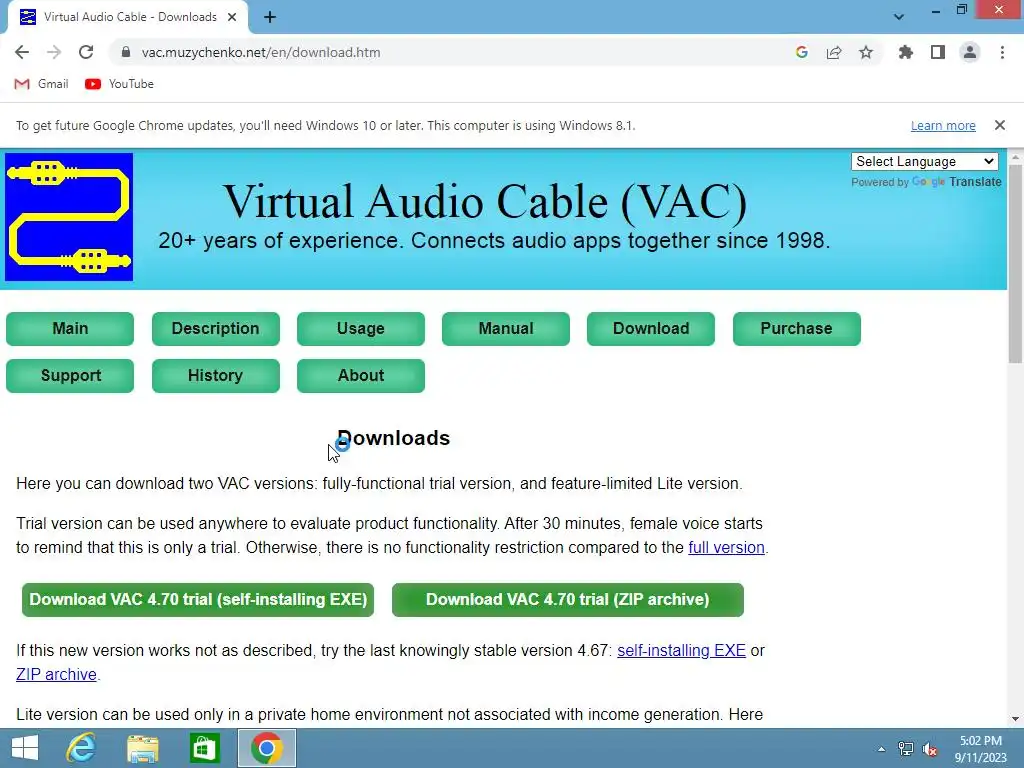Click the network tray icon
Image resolution: width=1024 pixels, height=768 pixels.
pos(906,749)
